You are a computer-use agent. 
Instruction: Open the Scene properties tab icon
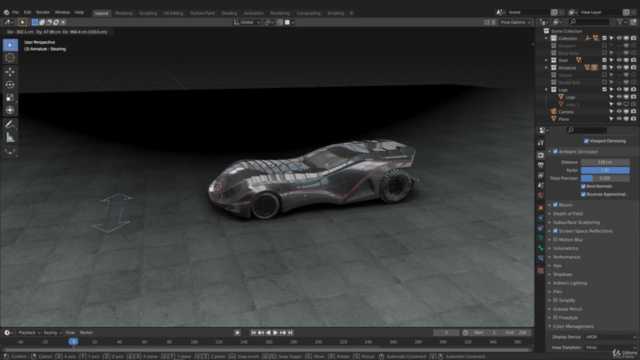pyautogui.click(x=541, y=185)
